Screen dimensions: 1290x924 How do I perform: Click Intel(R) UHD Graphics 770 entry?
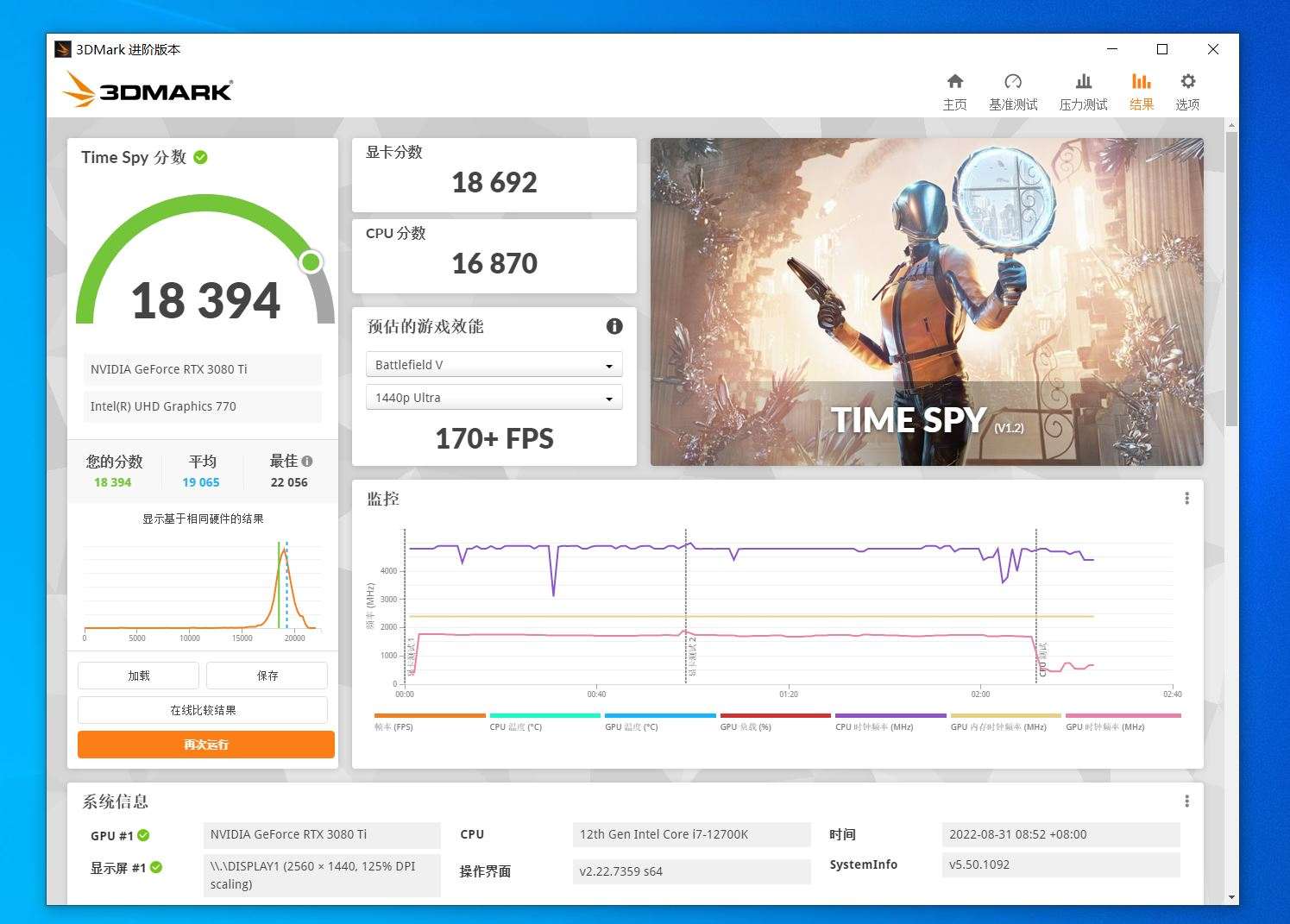coord(203,406)
